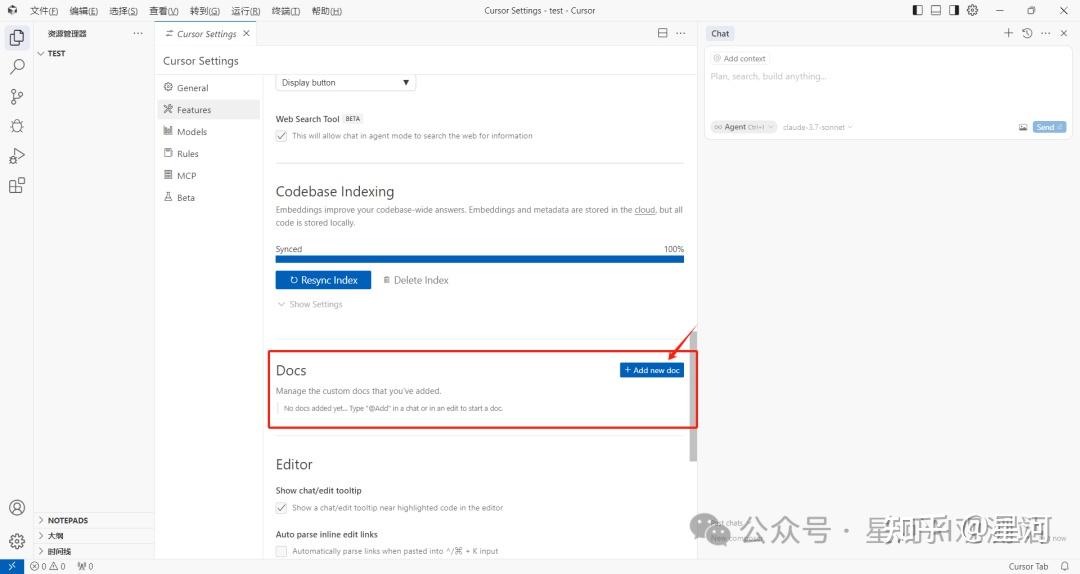The width and height of the screenshot is (1080, 574).
Task: Uncheck Show chat/edit tooltip checkbox
Action: [281, 508]
